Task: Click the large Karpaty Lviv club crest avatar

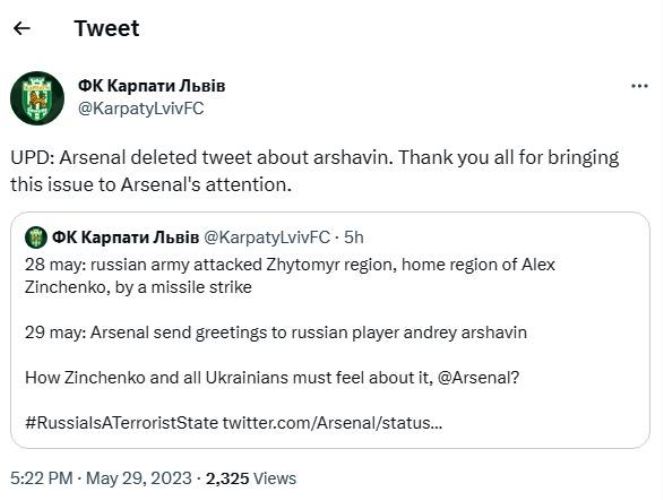Action: click(38, 97)
